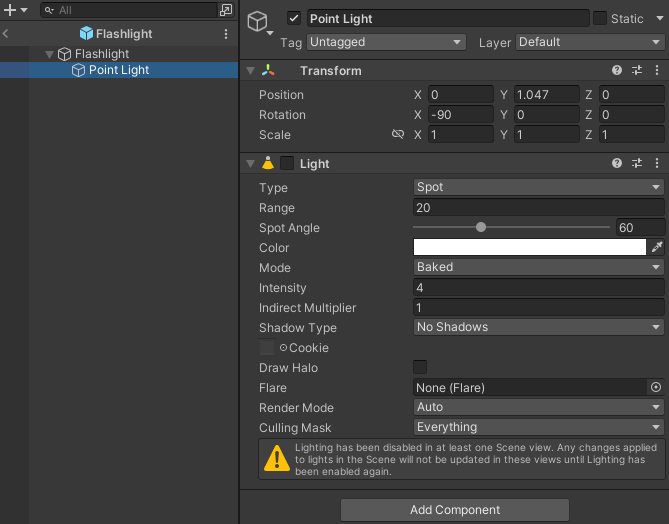
Task: Open the Mode dropdown showing Baked
Action: (538, 267)
